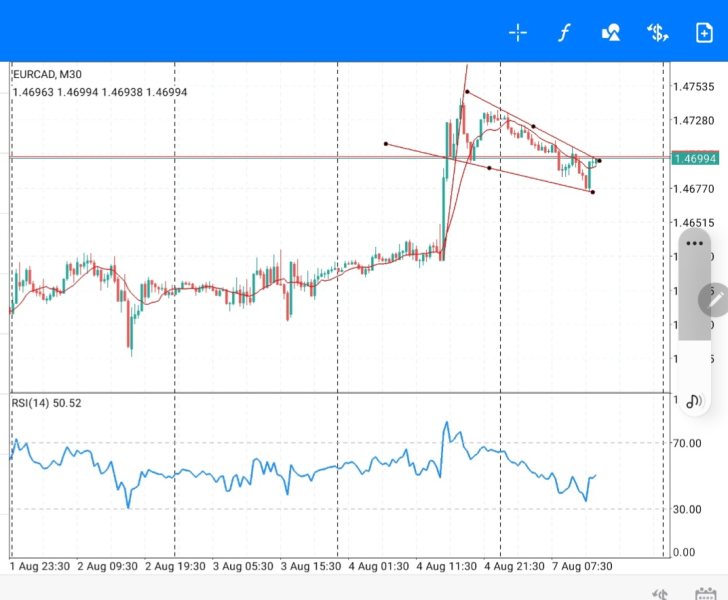Viewport: 728px width, 600px height.
Task: Select the lower trendline's leftmost anchor point
Action: coord(386,144)
